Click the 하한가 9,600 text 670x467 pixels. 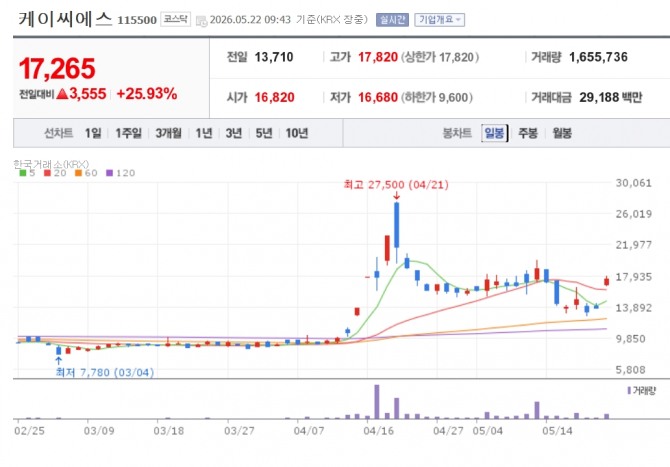437,97
